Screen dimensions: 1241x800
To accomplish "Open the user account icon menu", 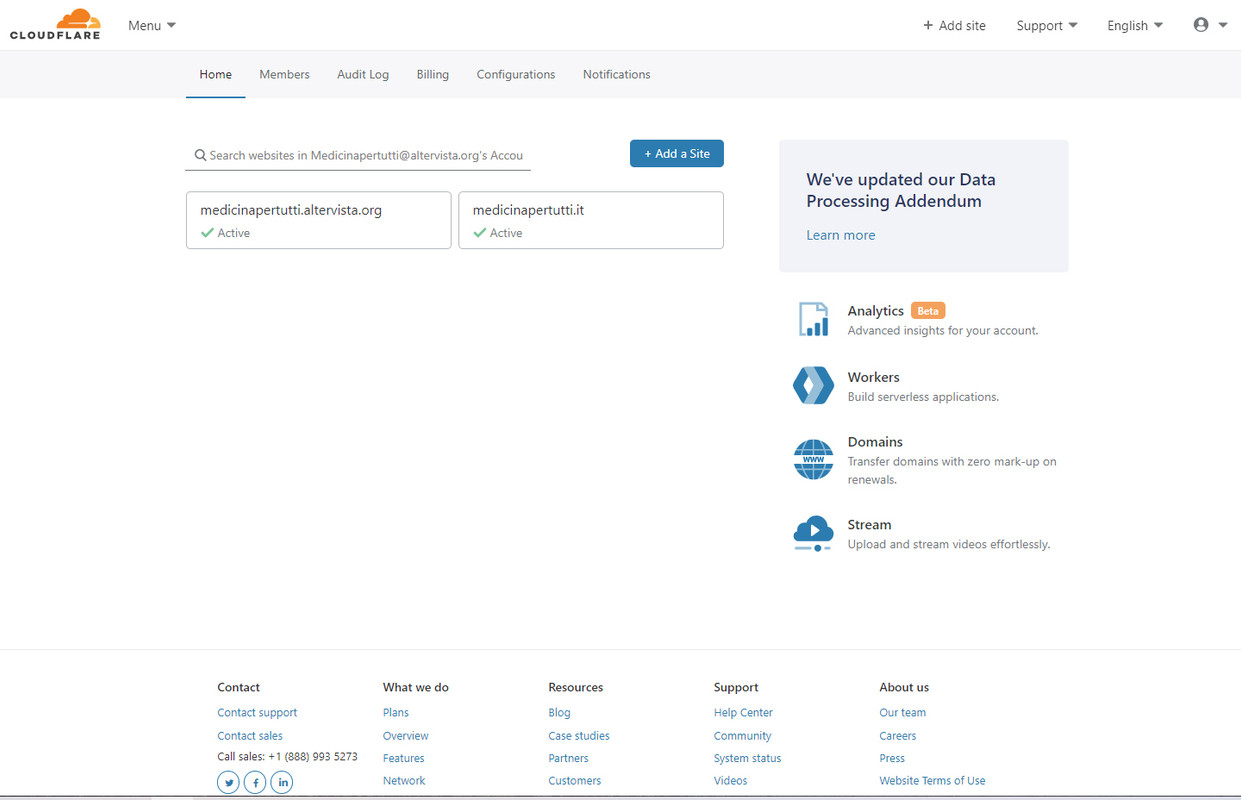I will [x=1210, y=25].
